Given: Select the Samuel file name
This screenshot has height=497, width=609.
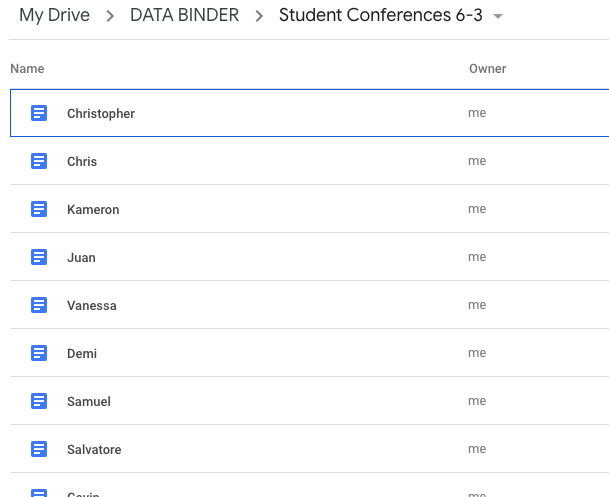Looking at the screenshot, I should [89, 402].
